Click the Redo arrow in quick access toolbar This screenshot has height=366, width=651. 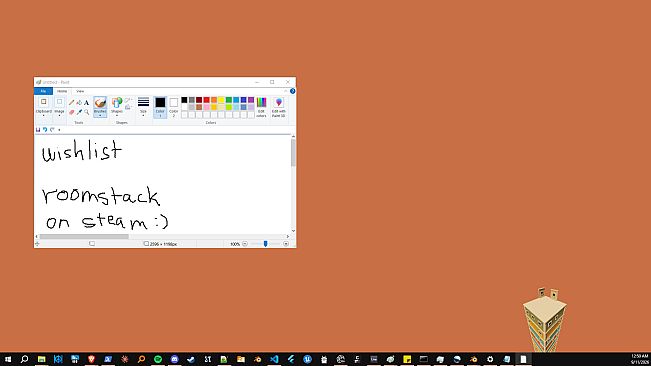click(x=52, y=130)
